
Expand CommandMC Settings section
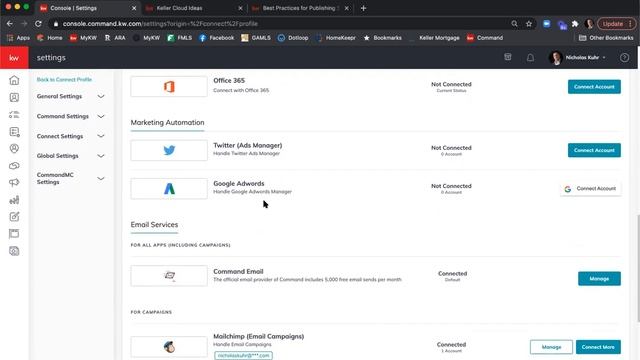70,178
